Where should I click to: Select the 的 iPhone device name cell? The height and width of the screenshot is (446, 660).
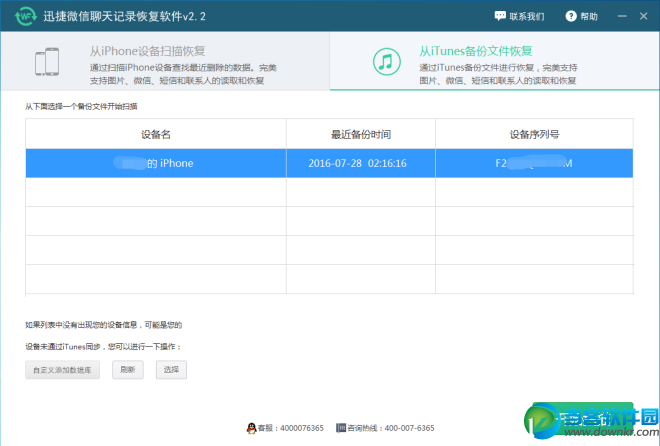[x=156, y=163]
